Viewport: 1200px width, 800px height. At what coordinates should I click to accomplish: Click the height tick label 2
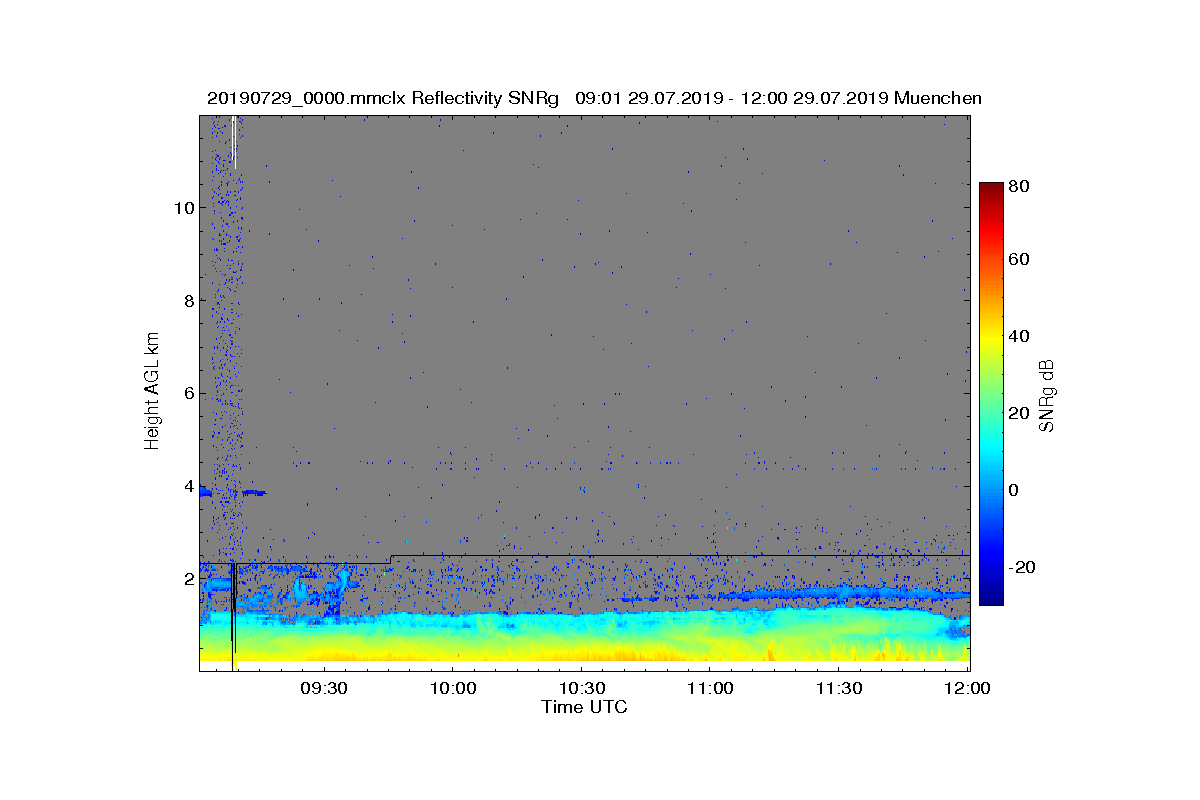point(187,579)
